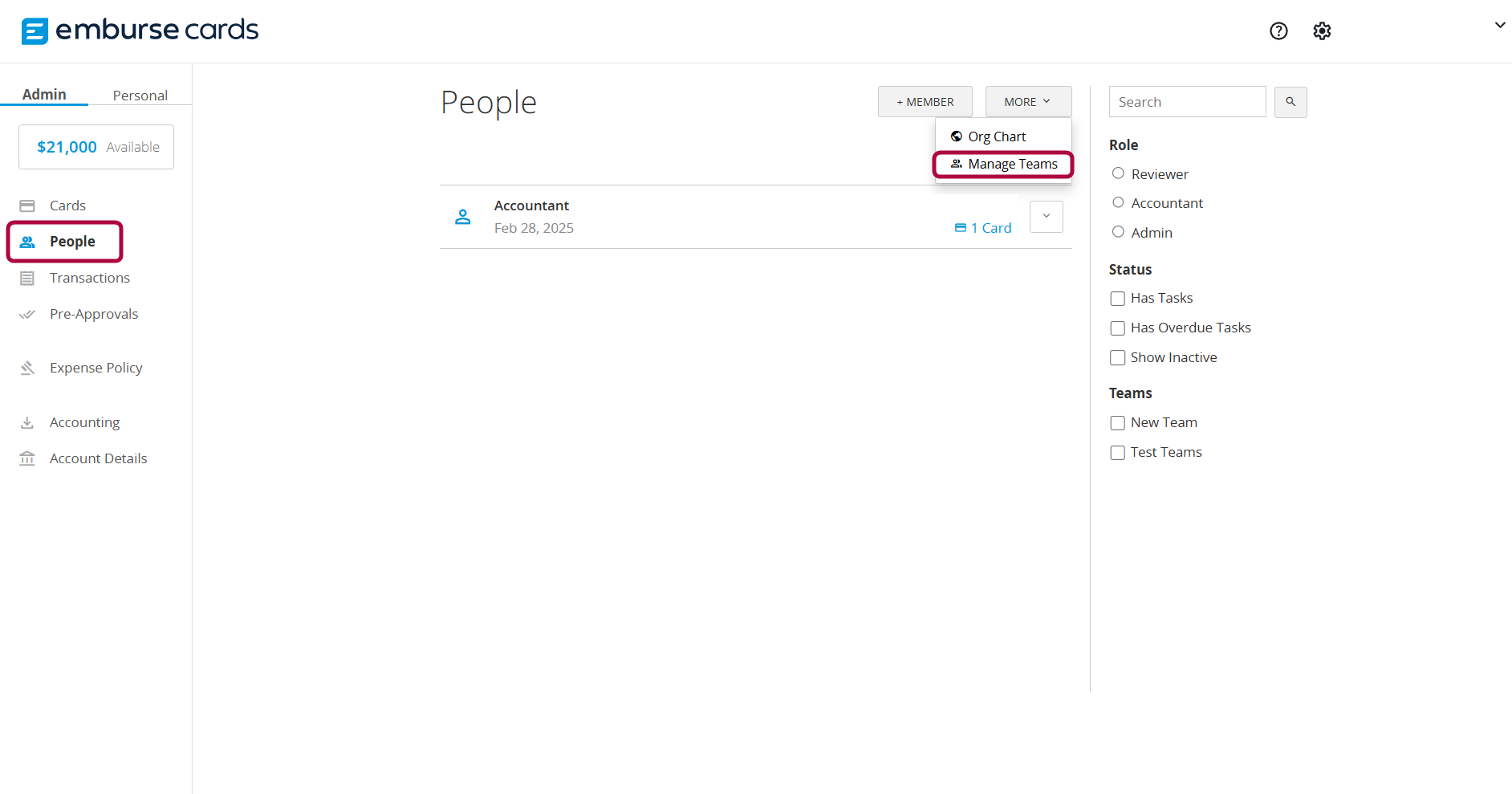Switch to the Personal tab

pos(140,96)
